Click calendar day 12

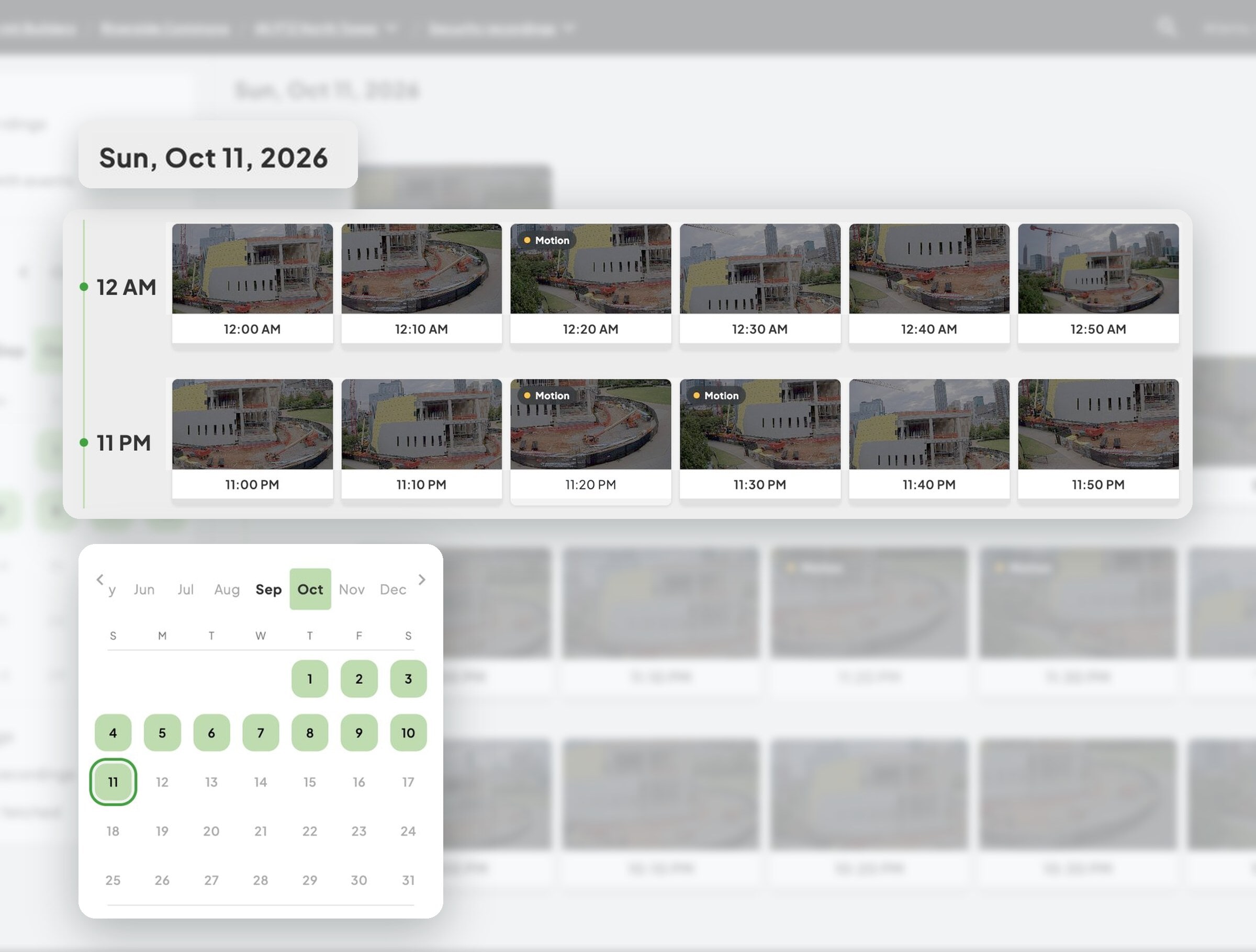click(x=162, y=781)
